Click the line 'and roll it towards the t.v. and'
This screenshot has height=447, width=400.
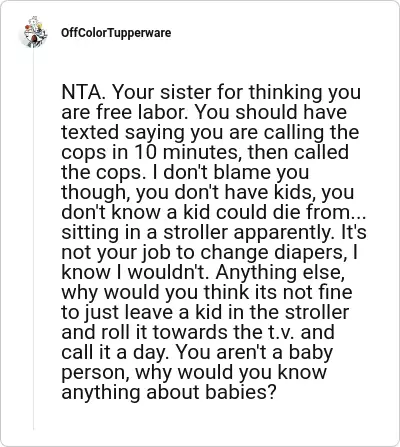click(x=198, y=332)
